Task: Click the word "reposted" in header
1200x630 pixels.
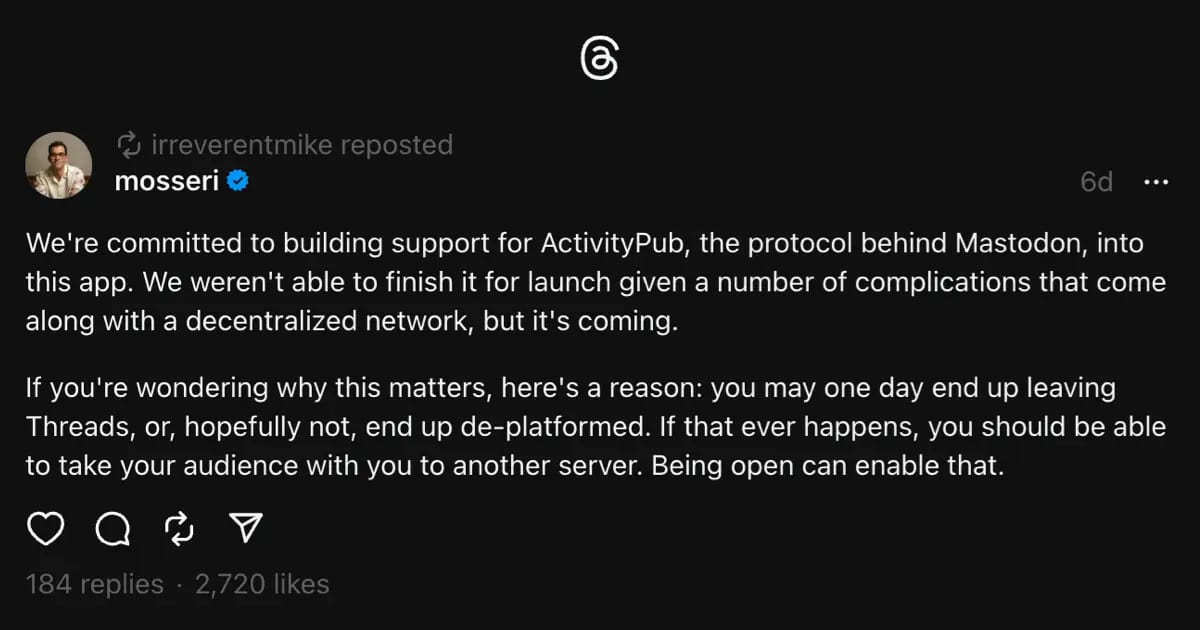Action: [396, 145]
